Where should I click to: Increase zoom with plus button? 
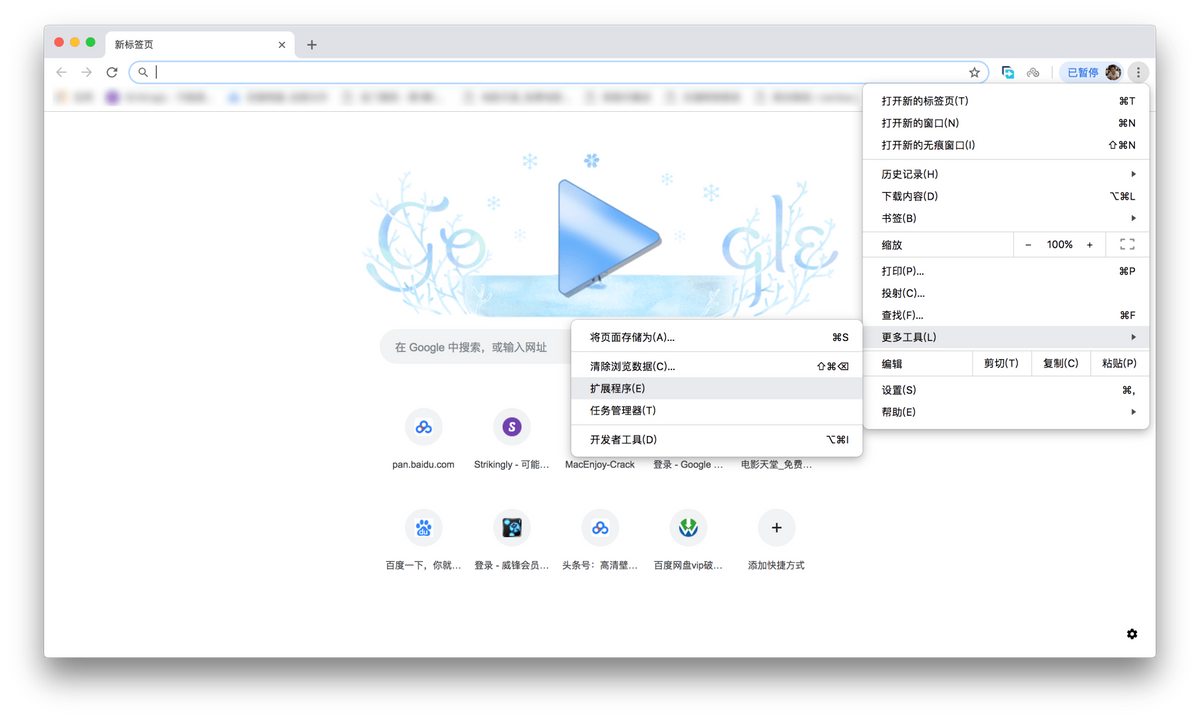tap(1090, 244)
